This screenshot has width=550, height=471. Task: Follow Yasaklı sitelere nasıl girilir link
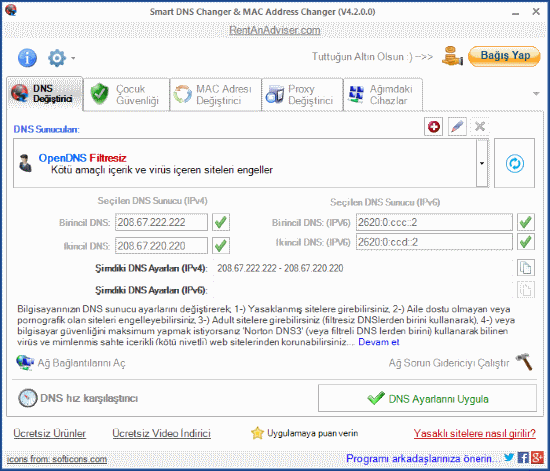[x=475, y=433]
